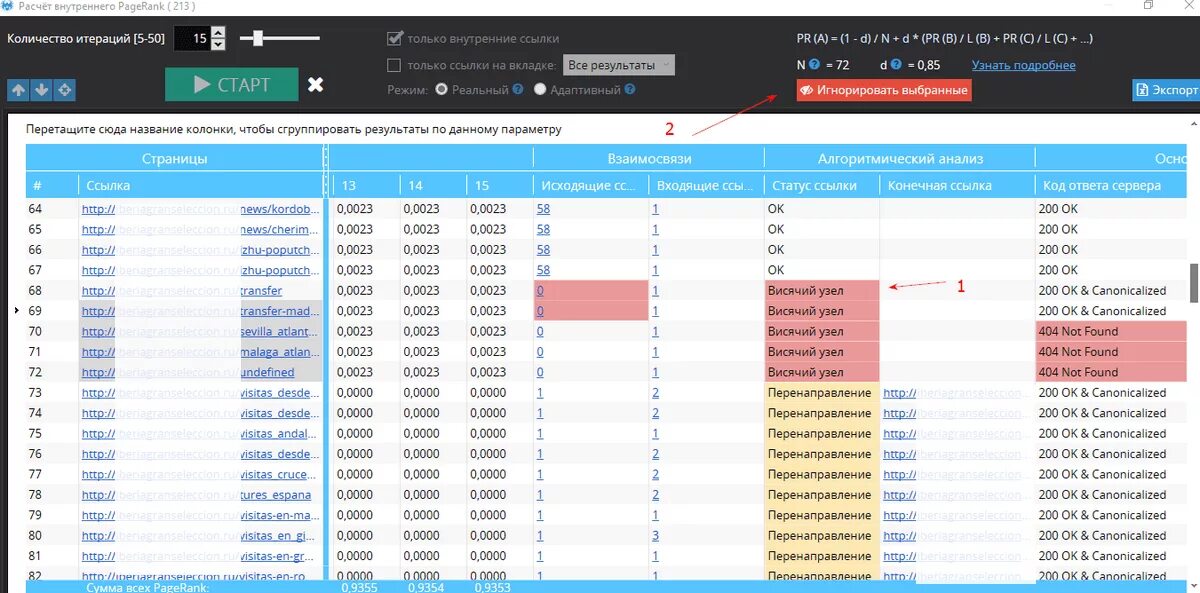Click outgoing links 0 in row 68

pos(540,291)
